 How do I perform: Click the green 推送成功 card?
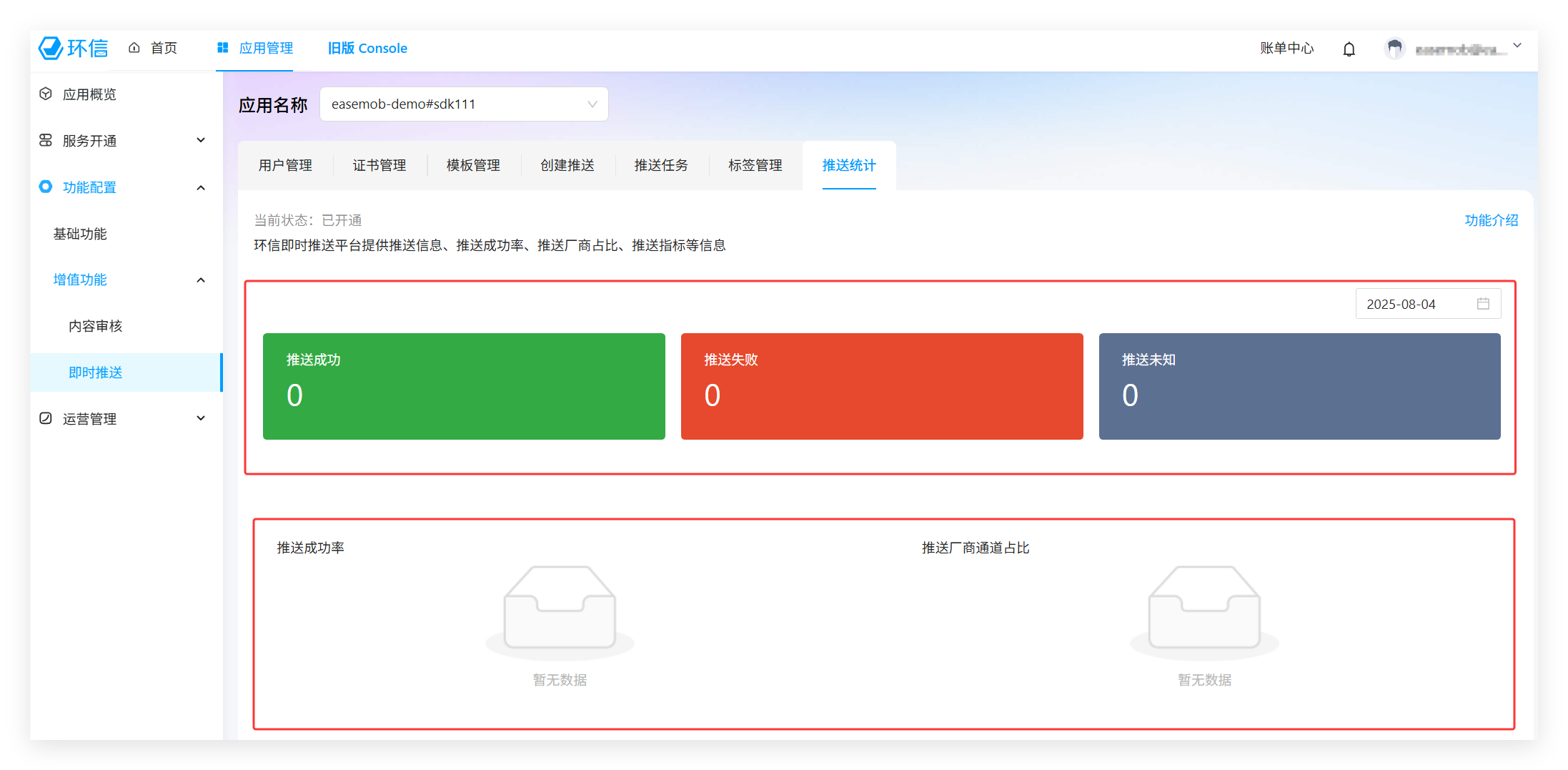coord(464,386)
